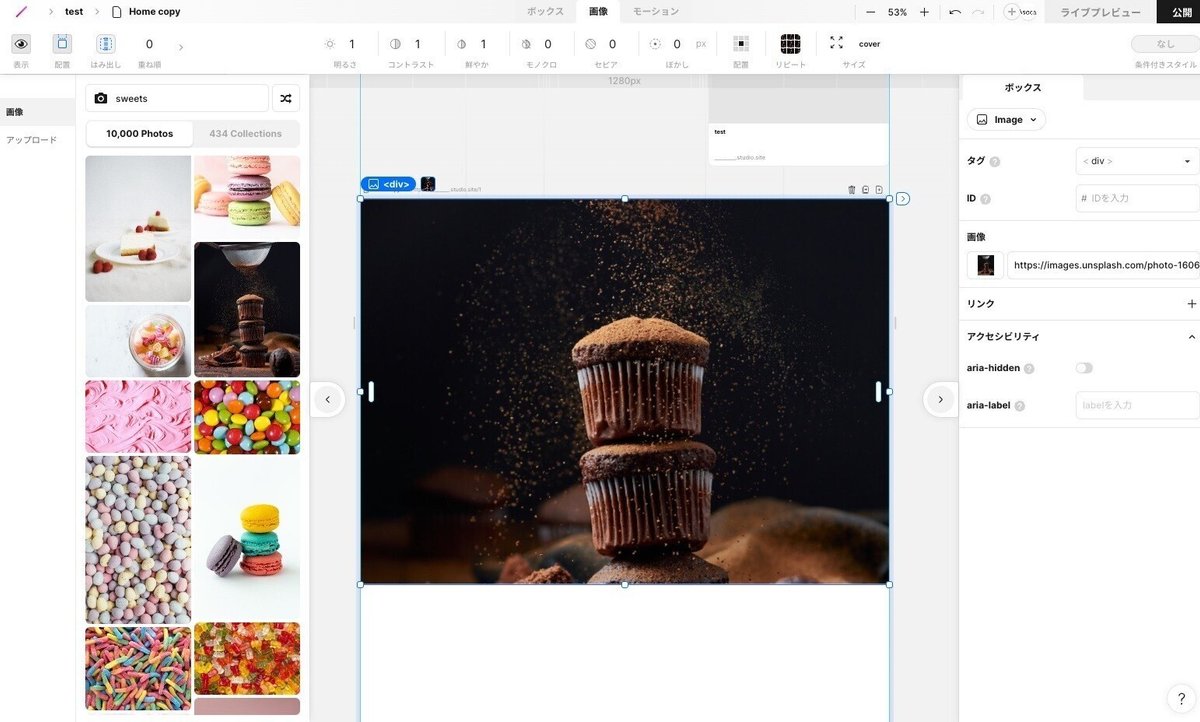Screen dimensions: 1200x722
Task: Click the なし conditional style button
Action: pos(1165,44)
